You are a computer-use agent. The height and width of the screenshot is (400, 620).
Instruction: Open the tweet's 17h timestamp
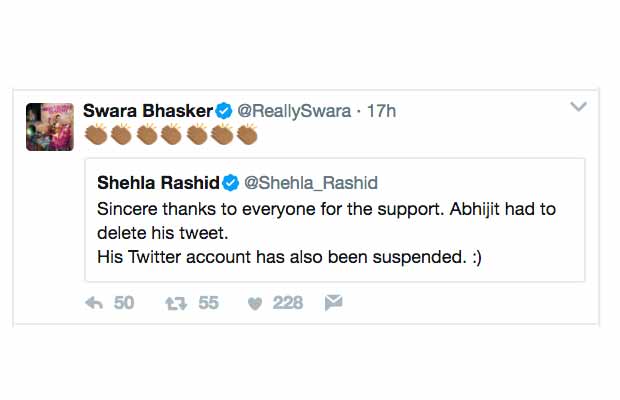(380, 111)
